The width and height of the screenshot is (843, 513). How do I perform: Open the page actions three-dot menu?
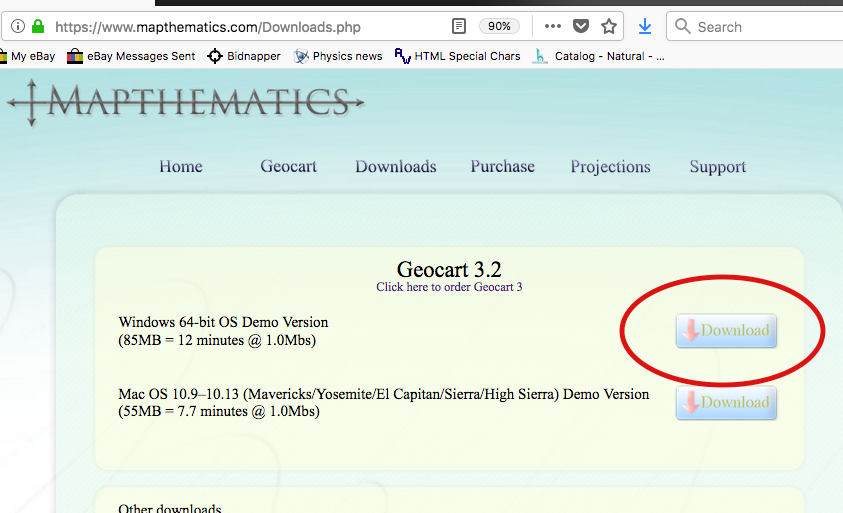click(553, 26)
